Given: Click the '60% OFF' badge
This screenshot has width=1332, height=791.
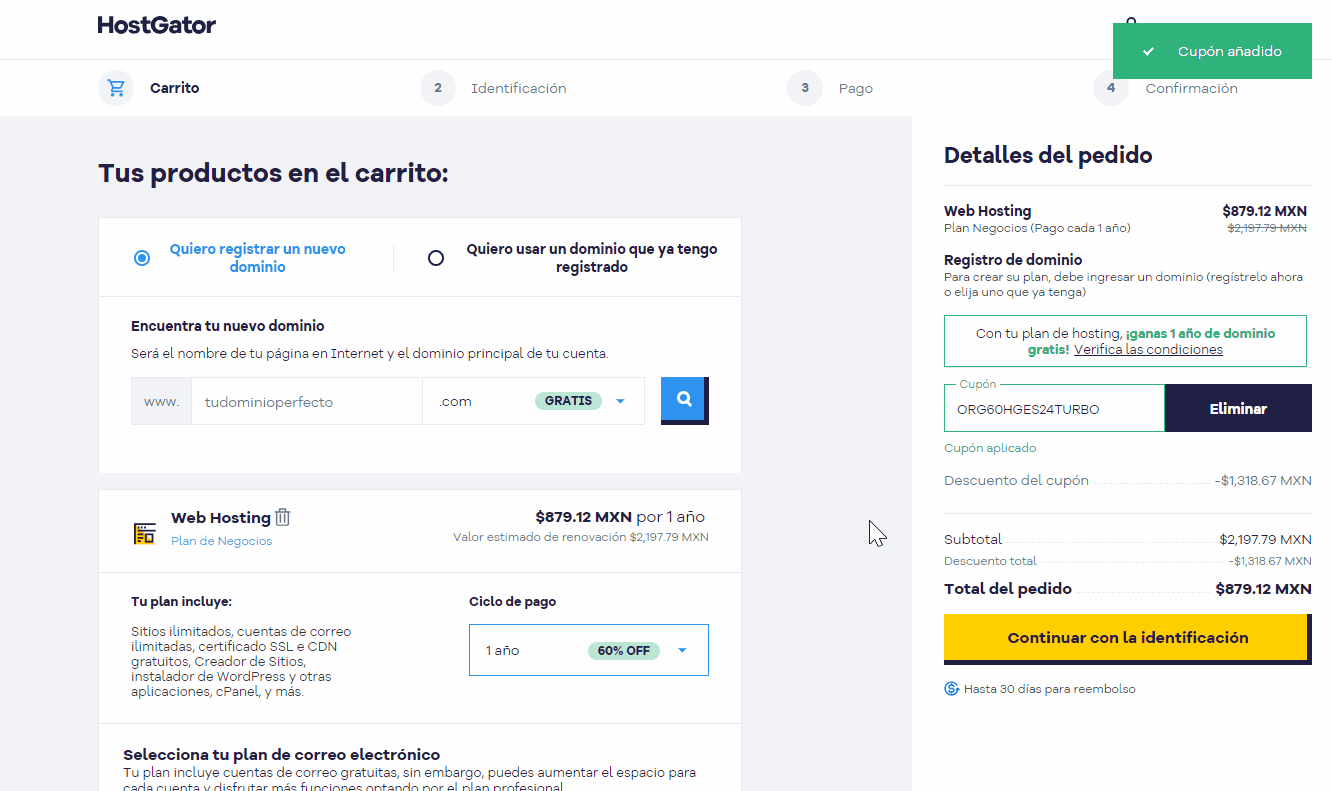Looking at the screenshot, I should pos(624,650).
